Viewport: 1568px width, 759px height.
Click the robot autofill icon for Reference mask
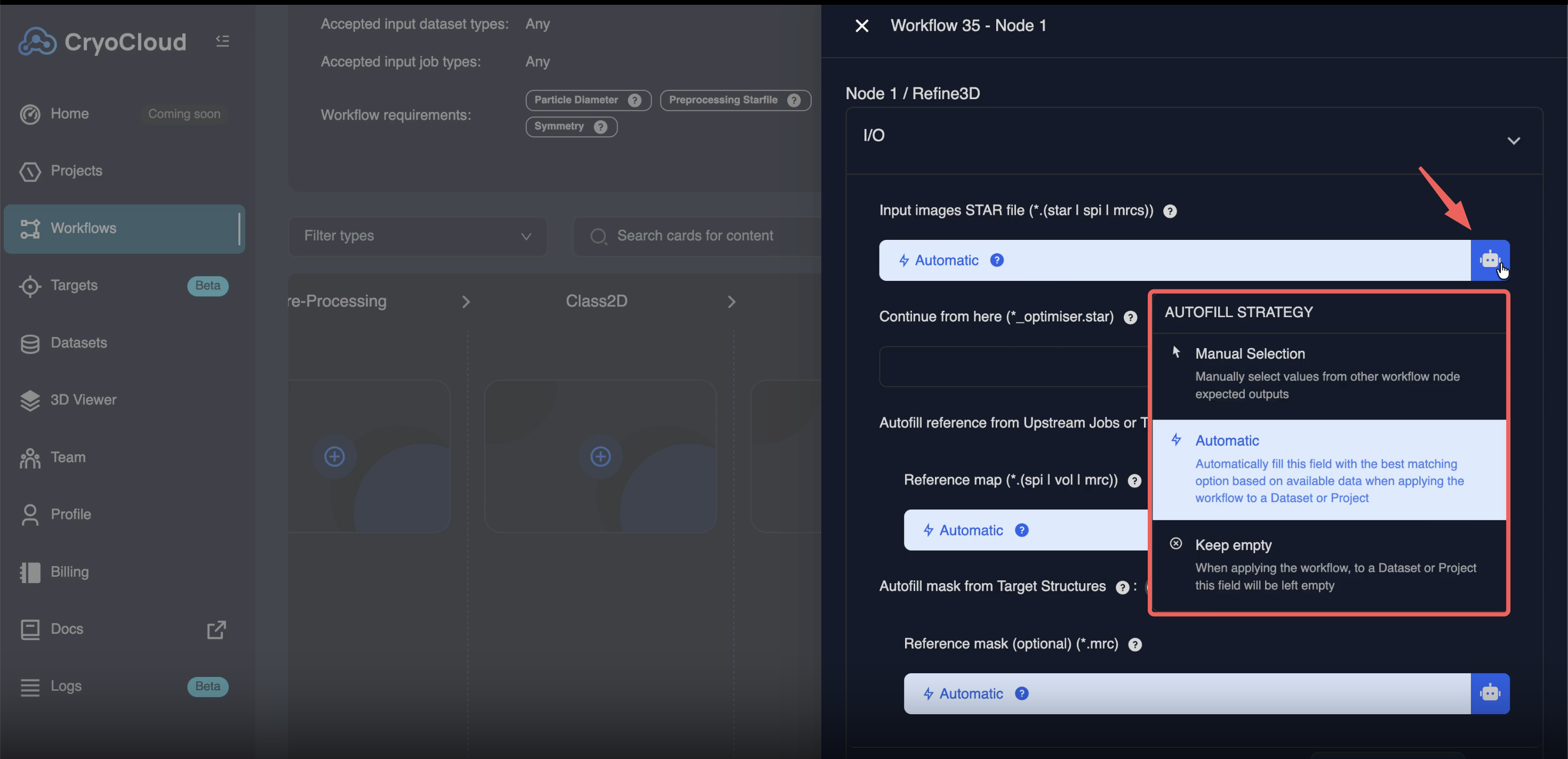click(x=1490, y=693)
